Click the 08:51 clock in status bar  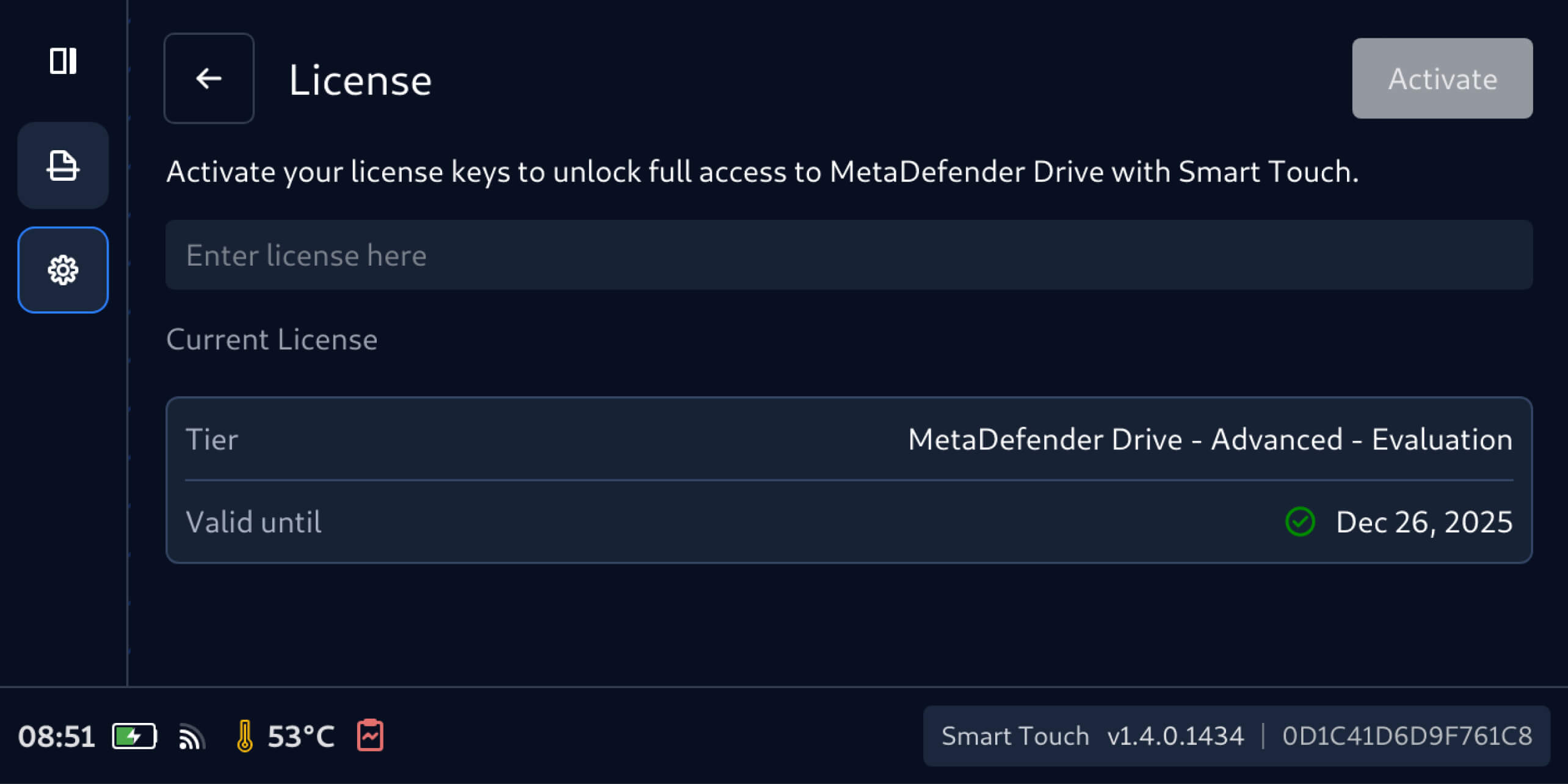[56, 736]
